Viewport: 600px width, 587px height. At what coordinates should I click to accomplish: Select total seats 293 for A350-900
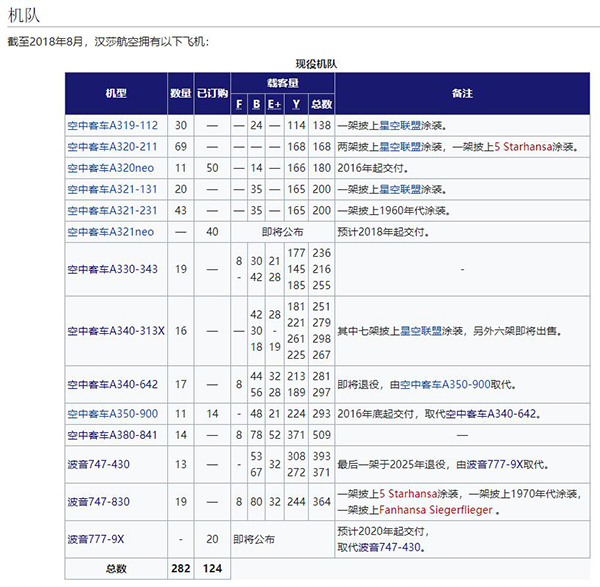coord(321,414)
